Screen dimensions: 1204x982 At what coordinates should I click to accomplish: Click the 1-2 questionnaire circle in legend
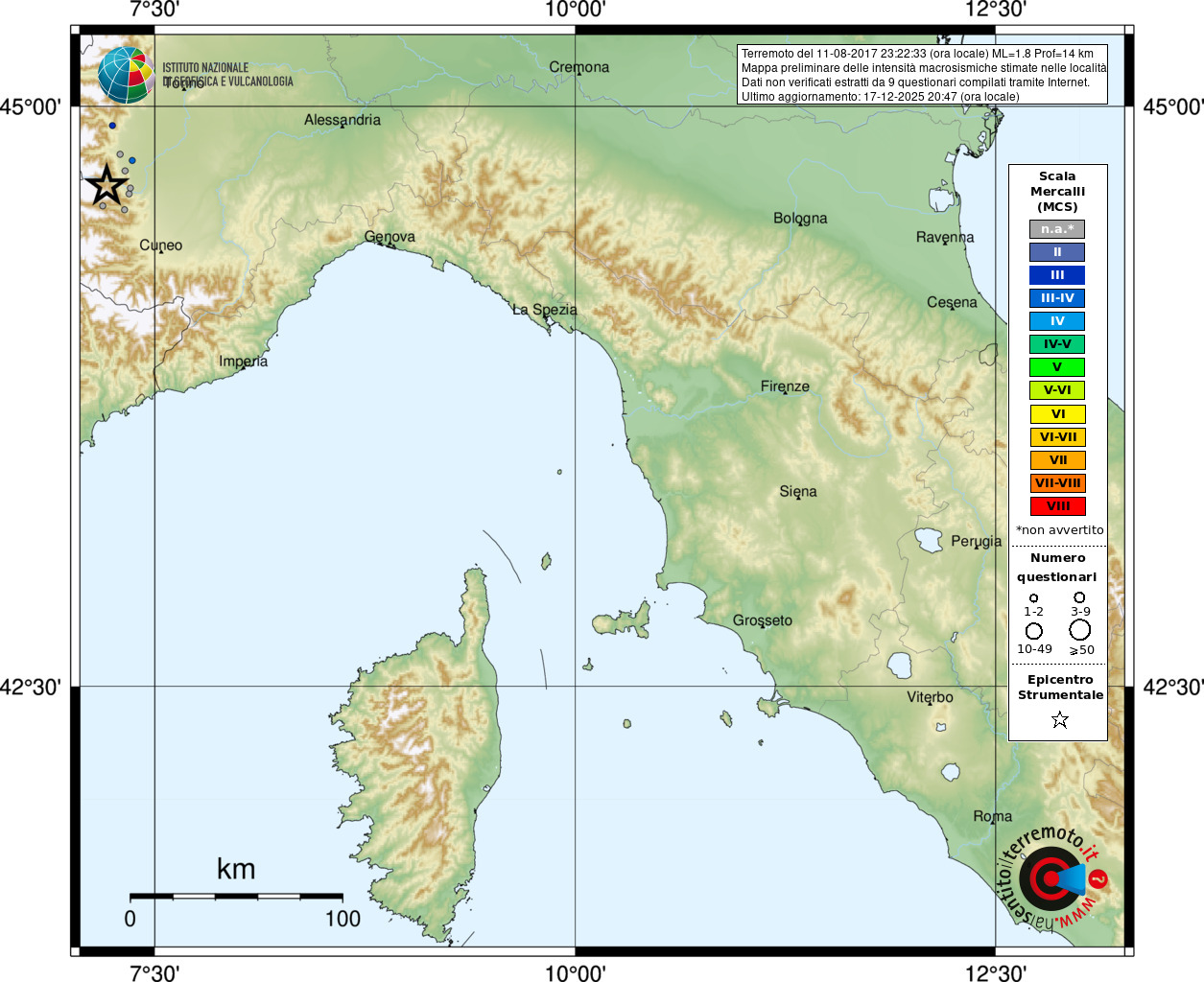coord(1033,598)
